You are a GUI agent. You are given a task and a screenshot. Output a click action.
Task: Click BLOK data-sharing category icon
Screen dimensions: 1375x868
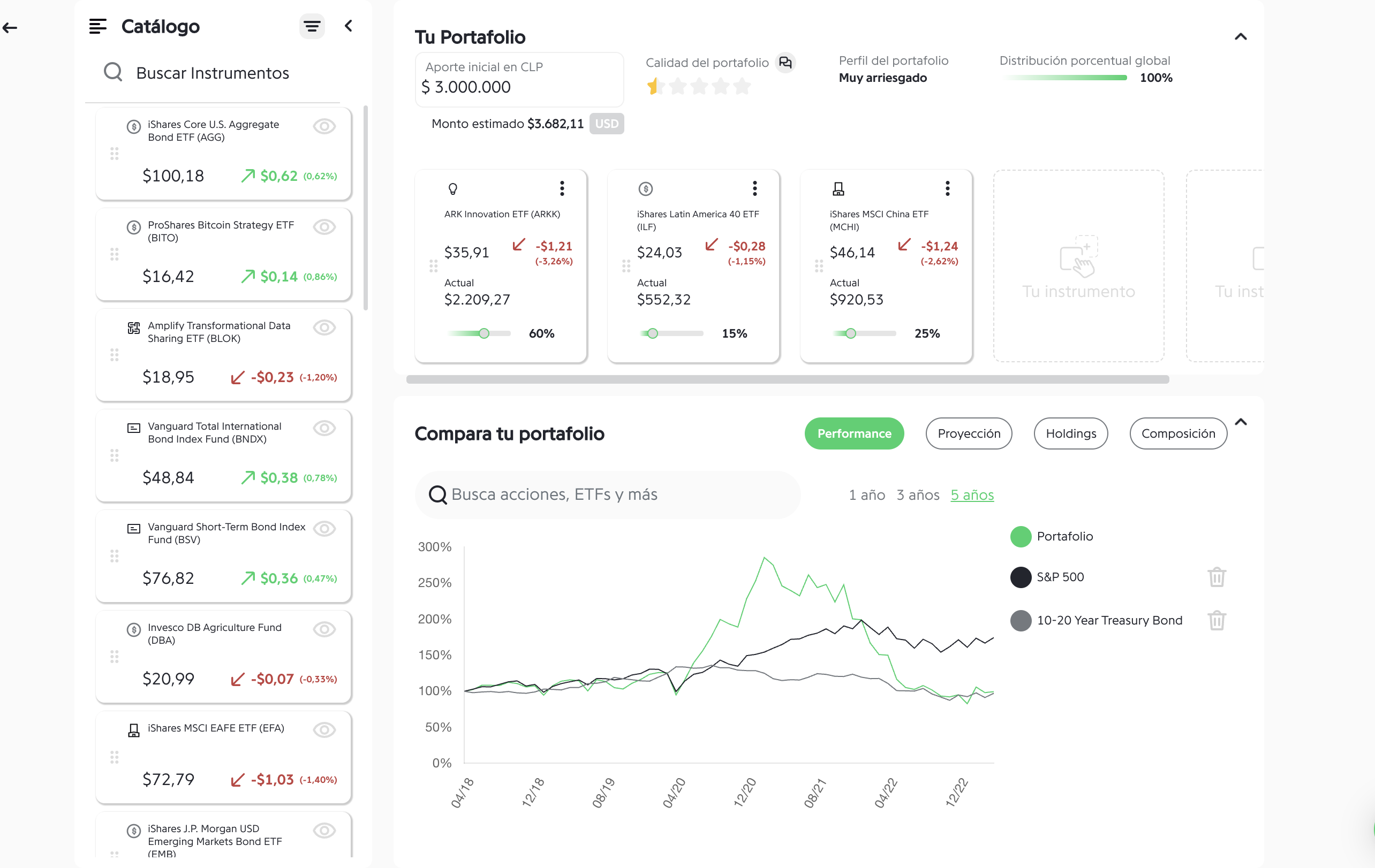coord(134,328)
